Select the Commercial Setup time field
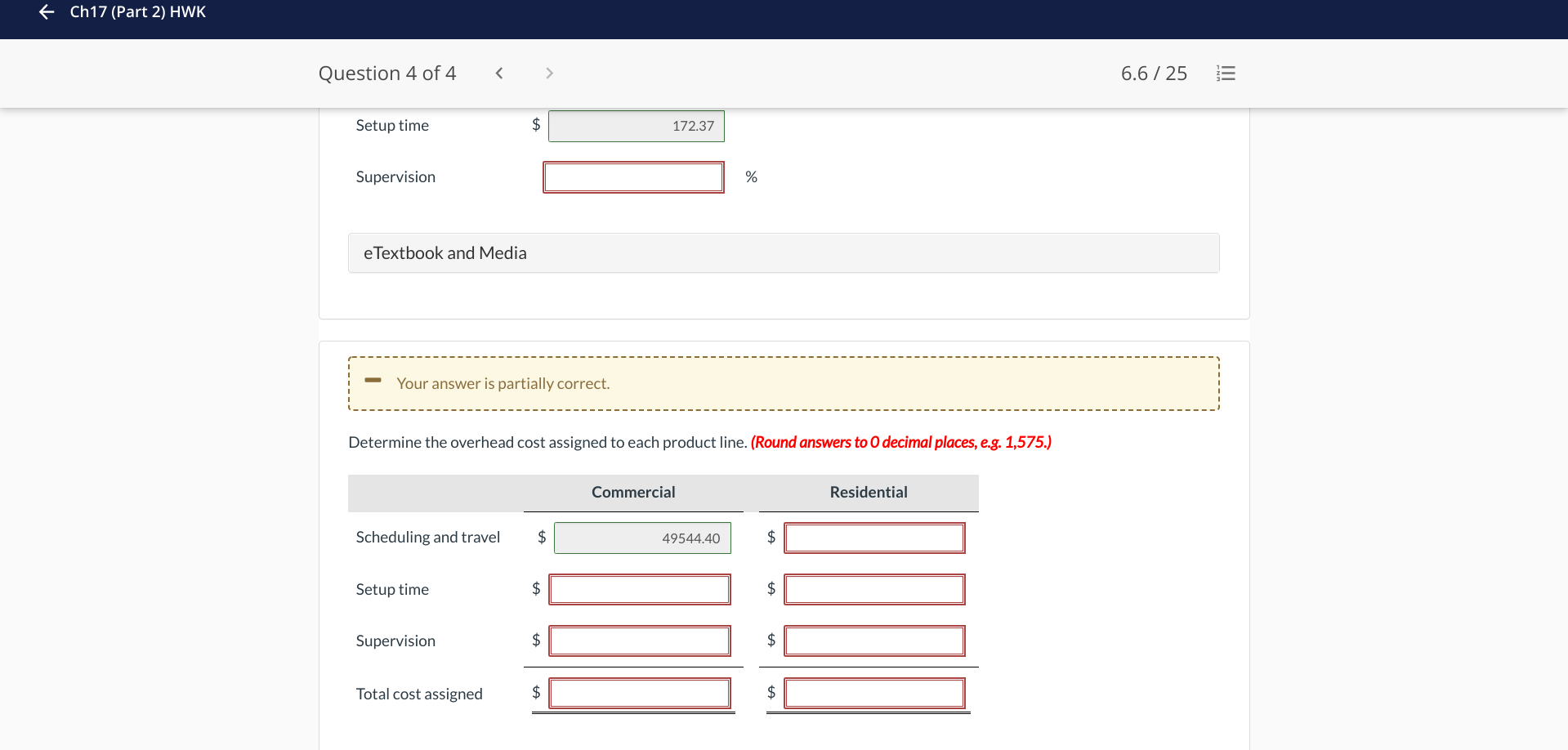The height and width of the screenshot is (750, 1568). [639, 590]
